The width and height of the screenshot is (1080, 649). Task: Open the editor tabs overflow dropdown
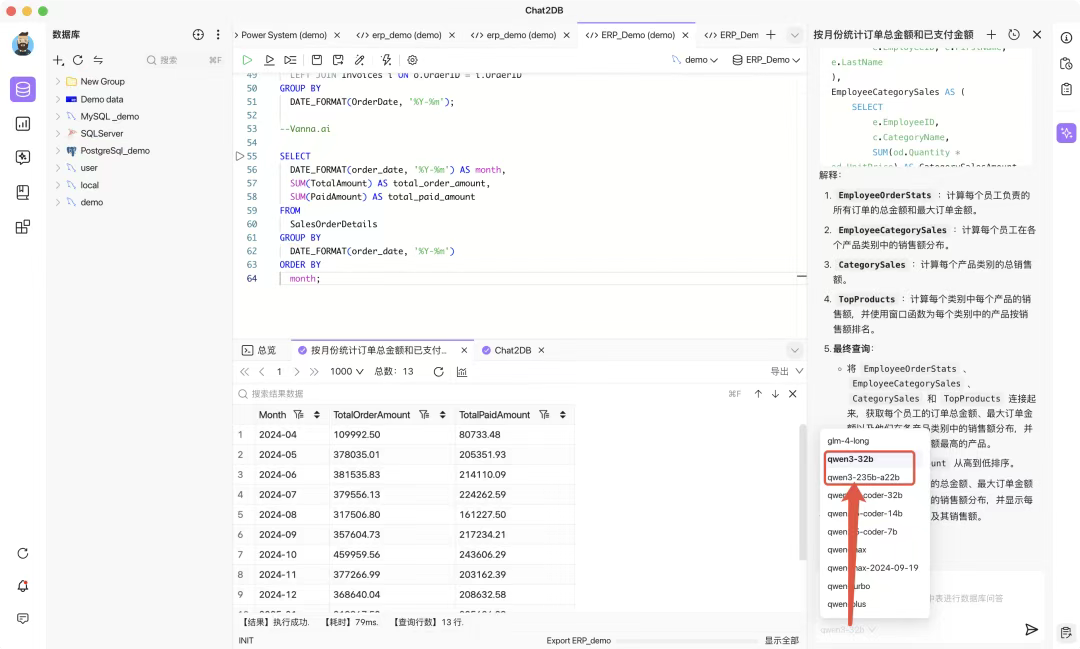[x=795, y=35]
